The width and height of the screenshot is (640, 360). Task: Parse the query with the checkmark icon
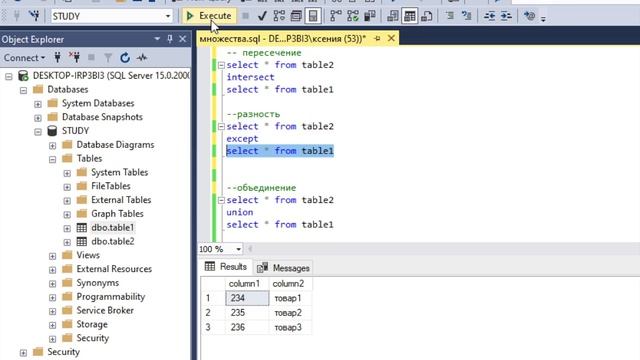(x=262, y=16)
